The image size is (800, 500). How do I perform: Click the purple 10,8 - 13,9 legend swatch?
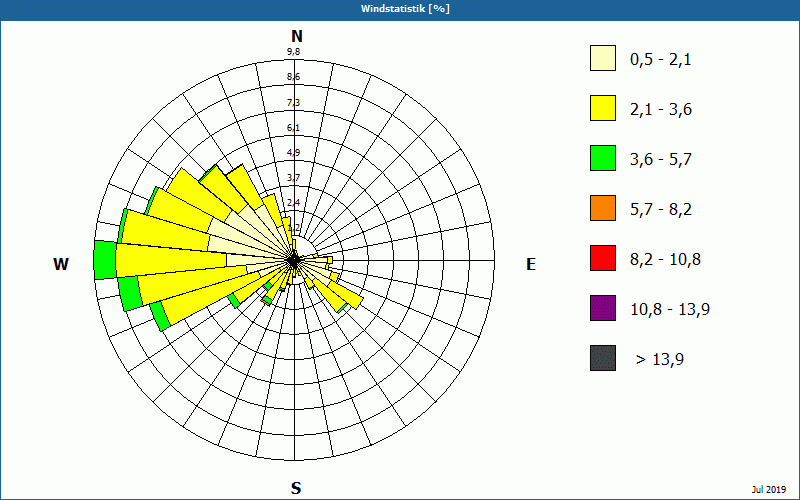pos(603,308)
